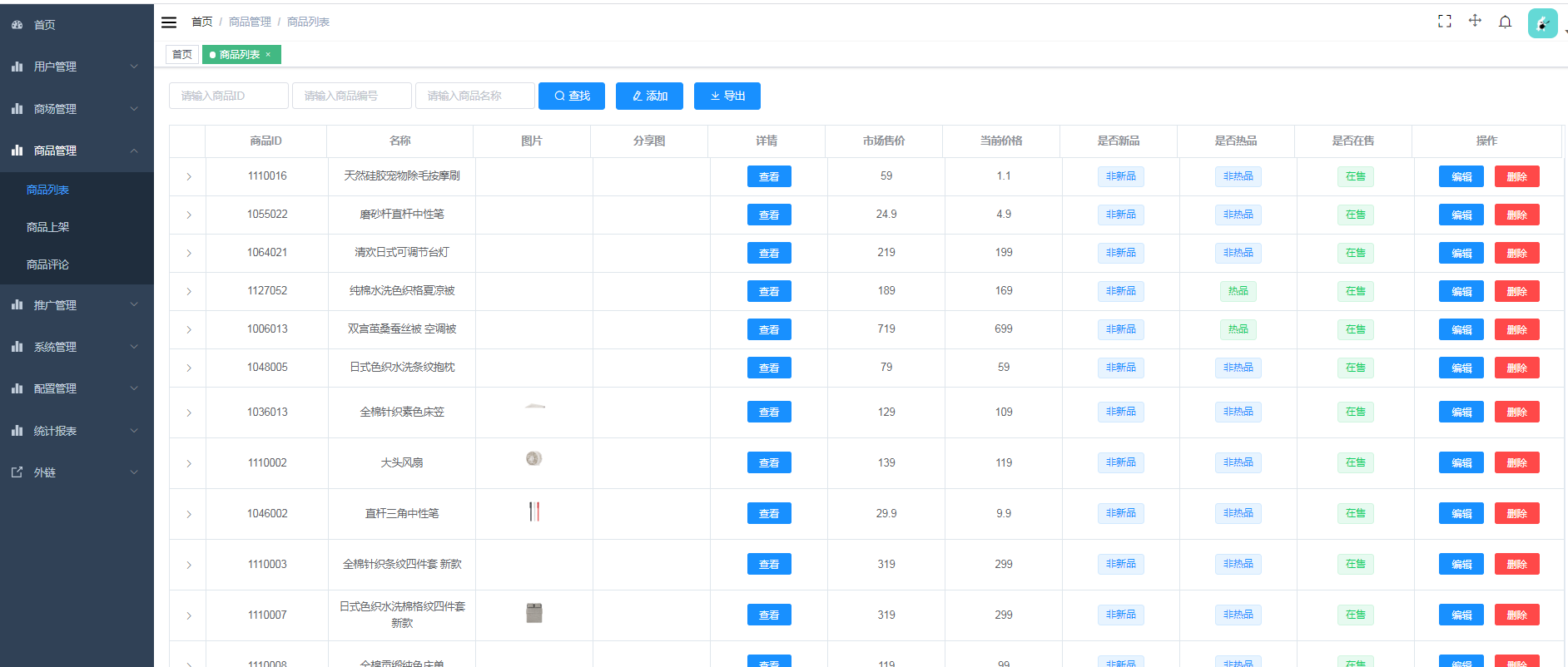Expand row for product 1127052

[189, 292]
